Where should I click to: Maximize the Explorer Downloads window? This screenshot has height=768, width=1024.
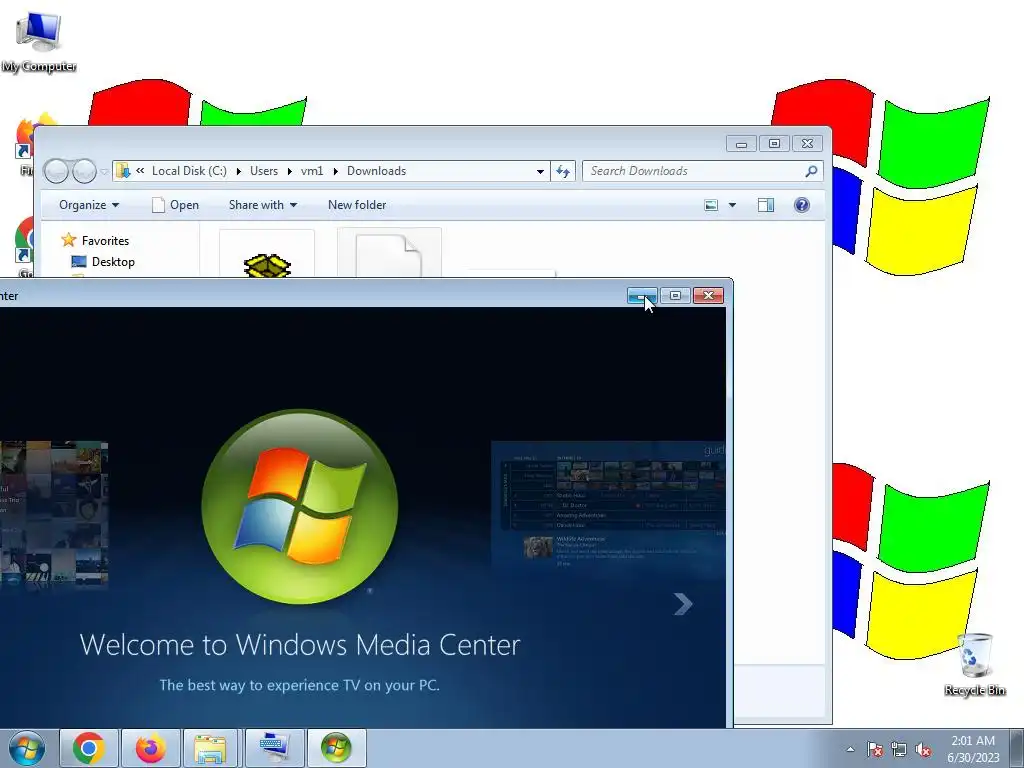774,144
